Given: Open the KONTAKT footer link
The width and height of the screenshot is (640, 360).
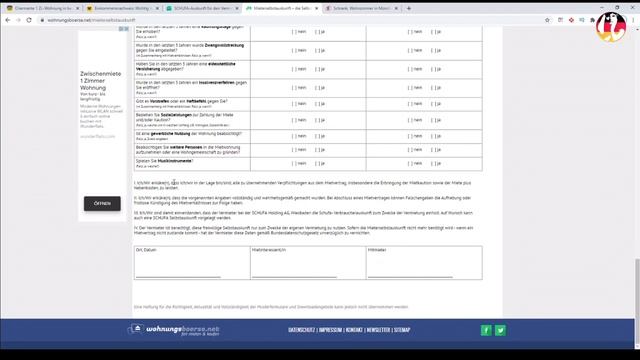Looking at the screenshot, I should [x=354, y=330].
